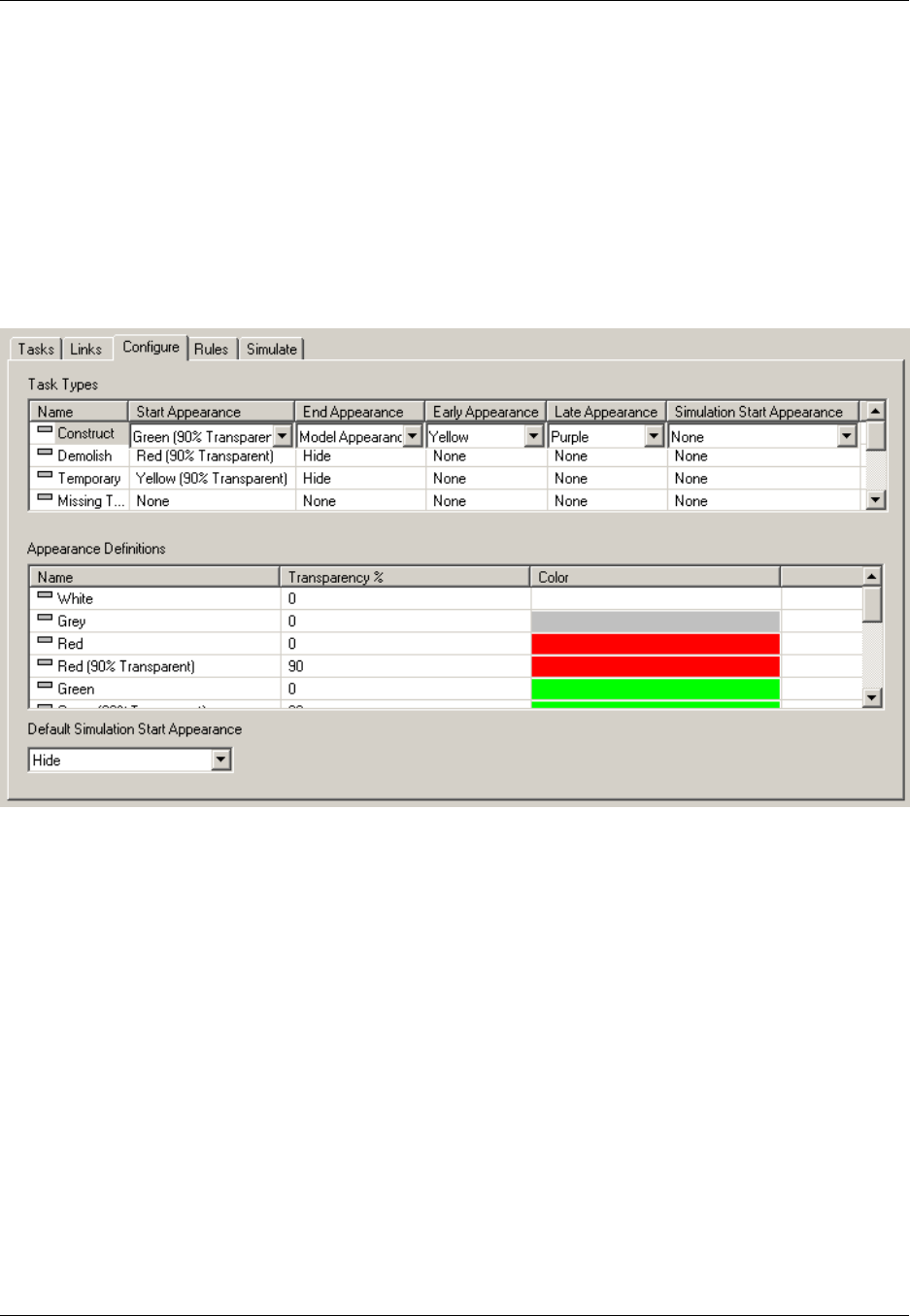
Task: Click the Temporary task type row icon
Action: 45,475
